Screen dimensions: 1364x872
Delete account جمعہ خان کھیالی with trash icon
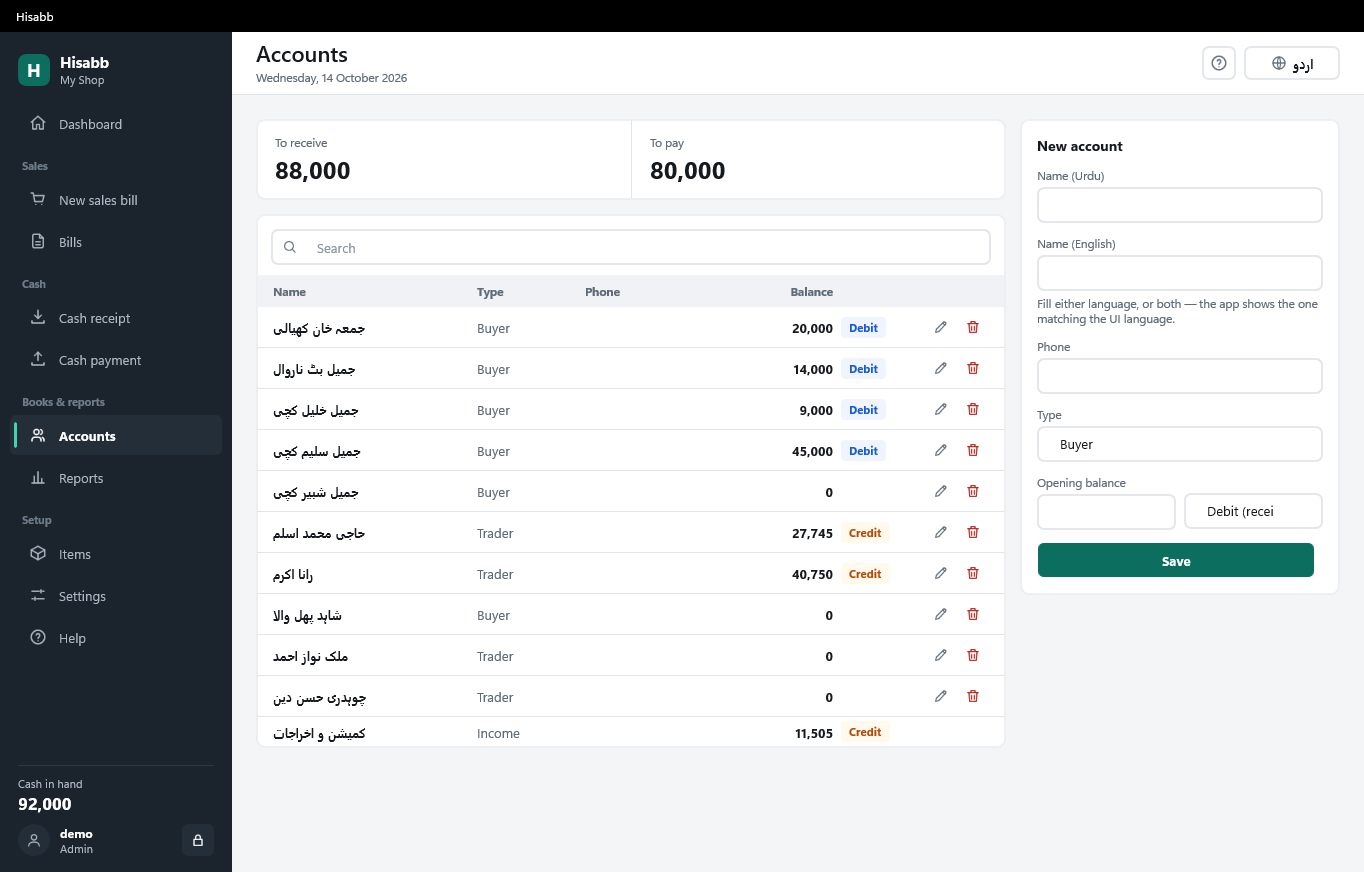pyautogui.click(x=973, y=327)
